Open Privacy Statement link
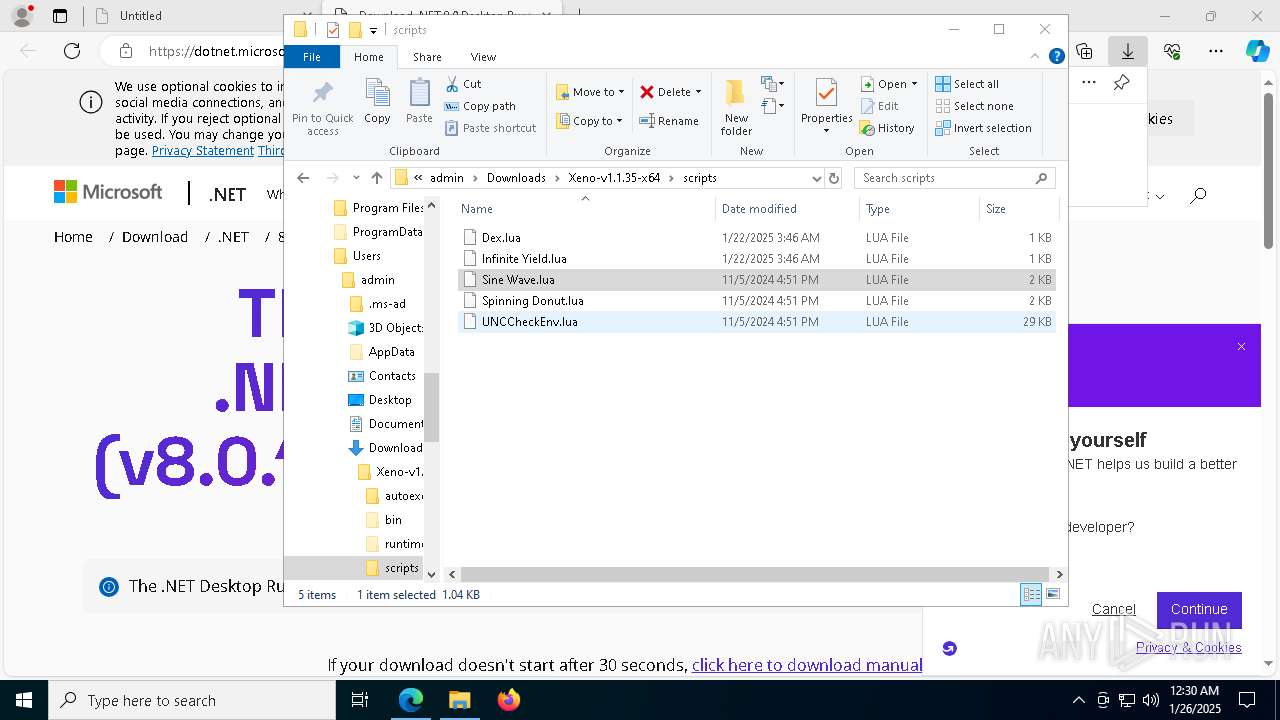 pyautogui.click(x=203, y=151)
